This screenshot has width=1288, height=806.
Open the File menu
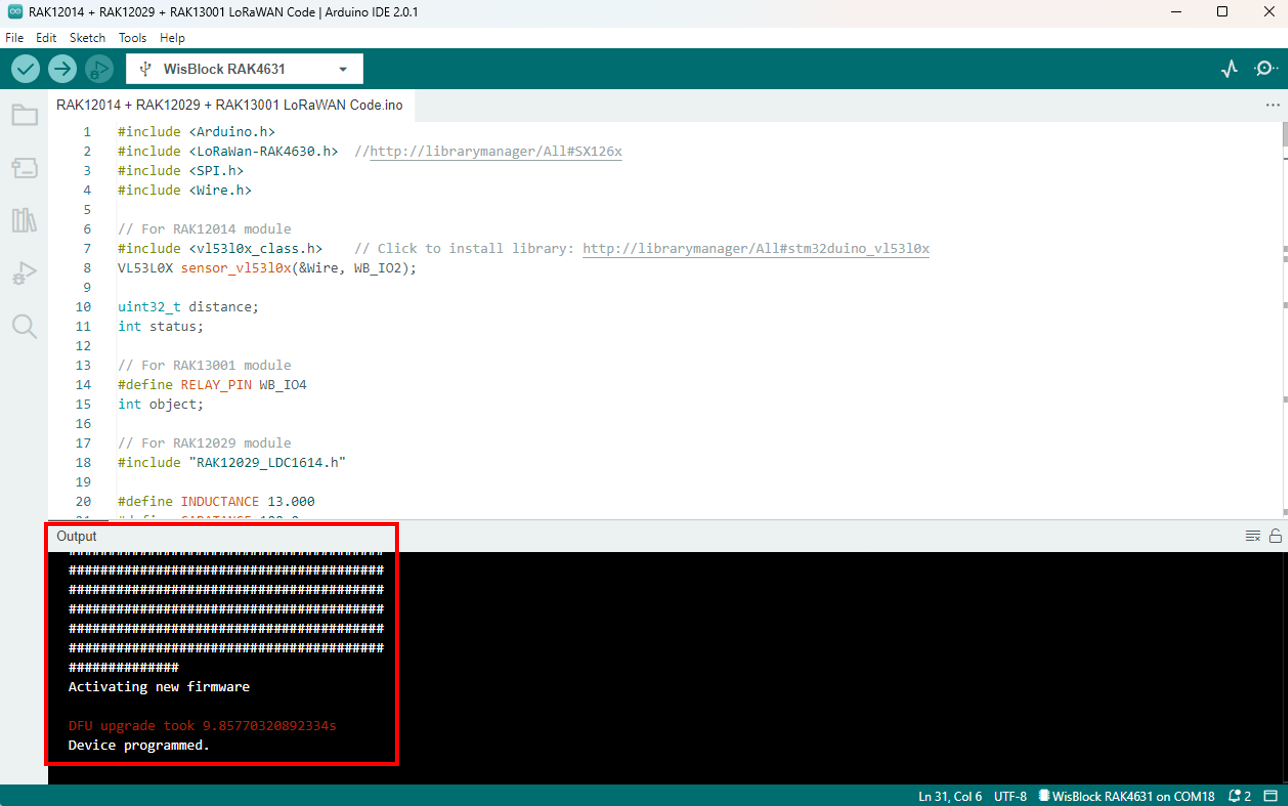point(15,38)
